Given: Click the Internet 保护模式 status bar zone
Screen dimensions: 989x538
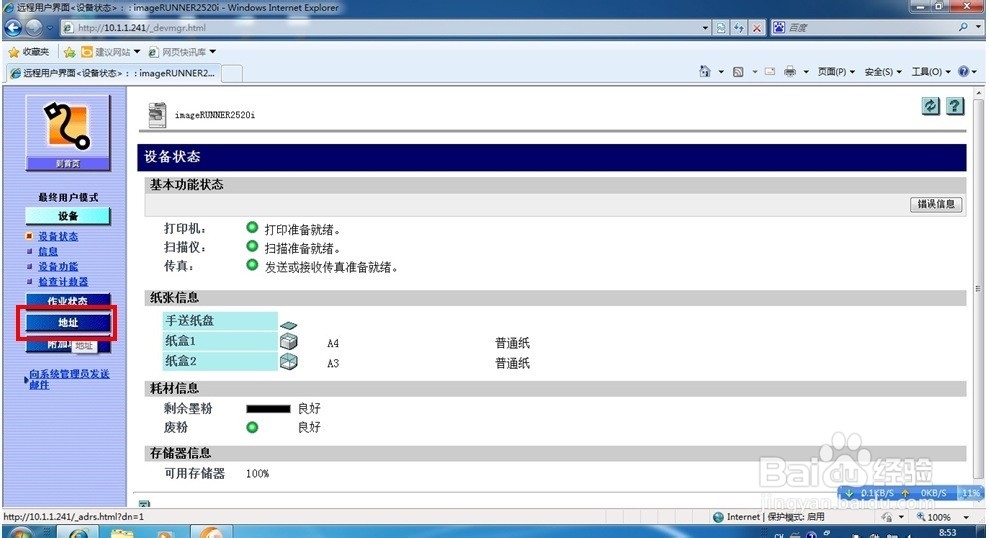Looking at the screenshot, I should coord(769,517).
